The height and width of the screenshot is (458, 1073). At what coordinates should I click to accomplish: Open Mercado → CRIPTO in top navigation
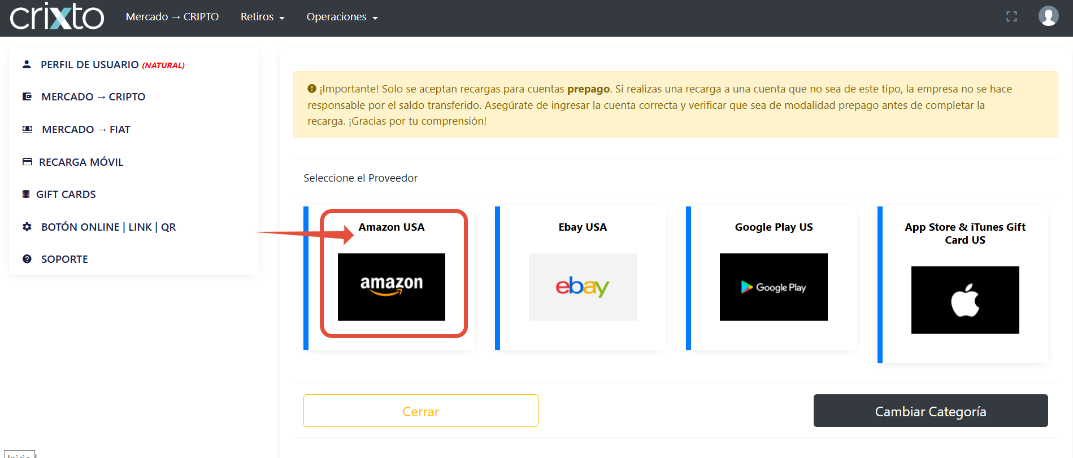172,17
